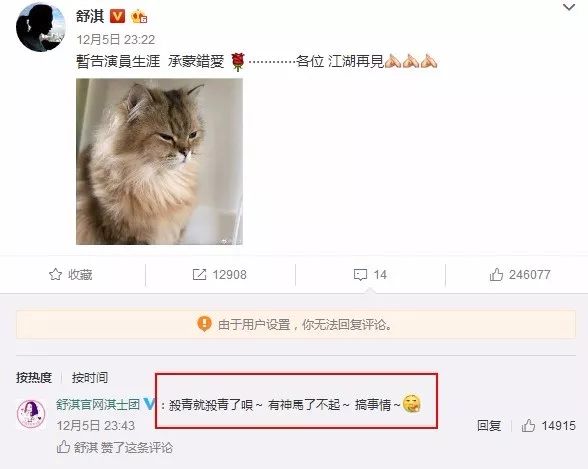This screenshot has width=588, height=469.
Task: Click 回复 to reply to comment
Action: (x=489, y=426)
